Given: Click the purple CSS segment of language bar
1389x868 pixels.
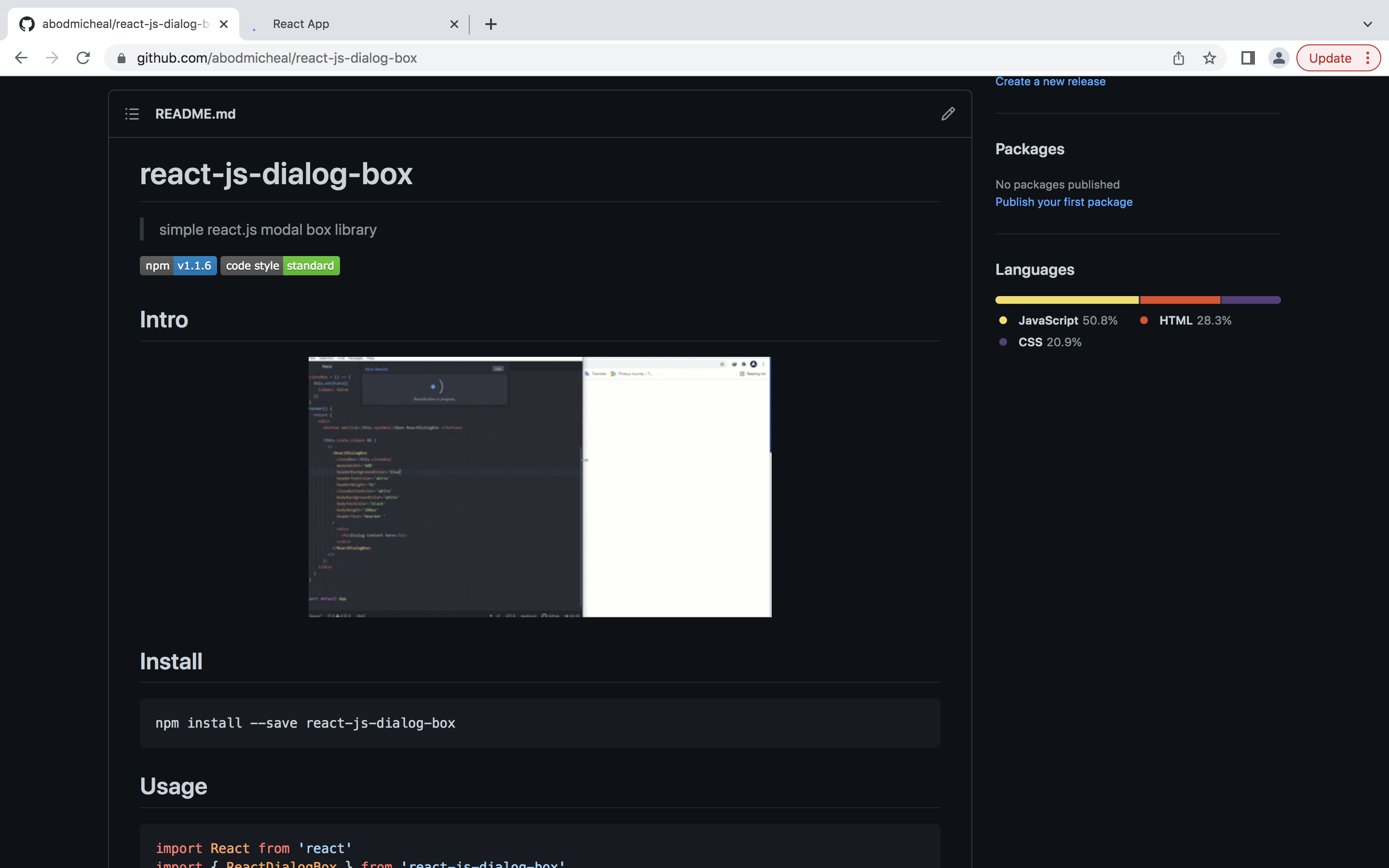Looking at the screenshot, I should 1251,299.
